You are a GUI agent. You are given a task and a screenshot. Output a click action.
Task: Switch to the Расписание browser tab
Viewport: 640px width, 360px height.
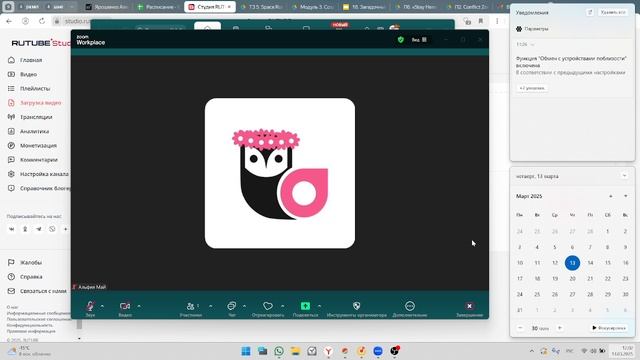pyautogui.click(x=158, y=7)
